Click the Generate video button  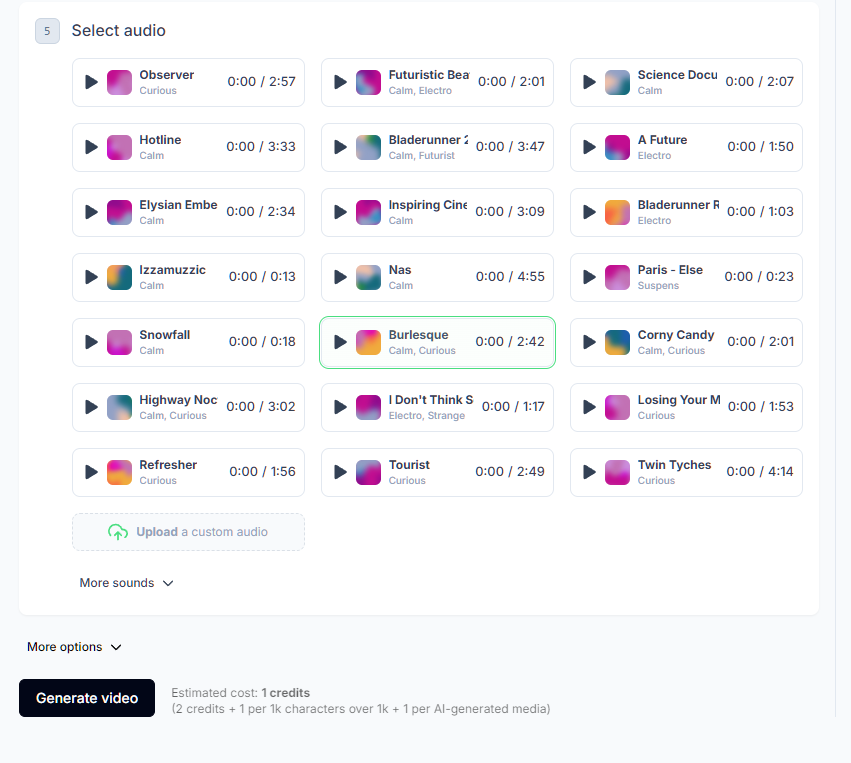(x=87, y=698)
